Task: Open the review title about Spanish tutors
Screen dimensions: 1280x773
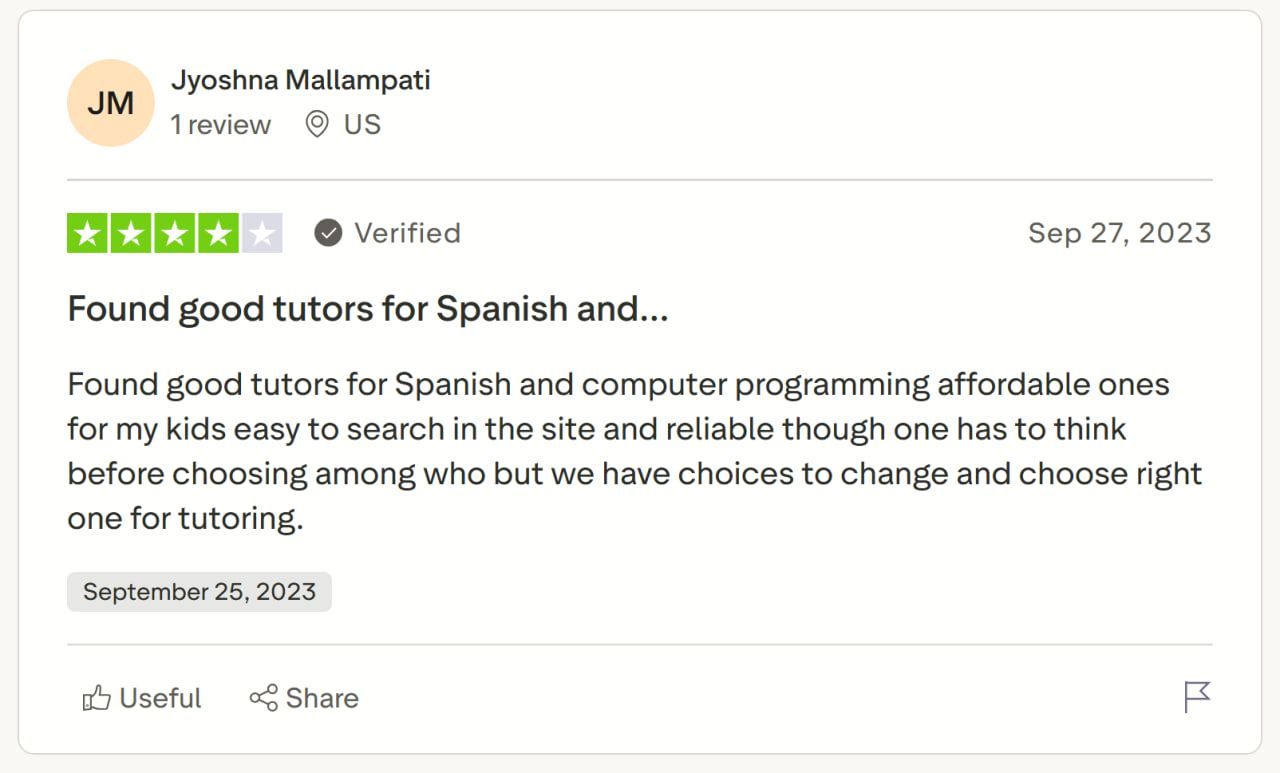Action: [368, 308]
